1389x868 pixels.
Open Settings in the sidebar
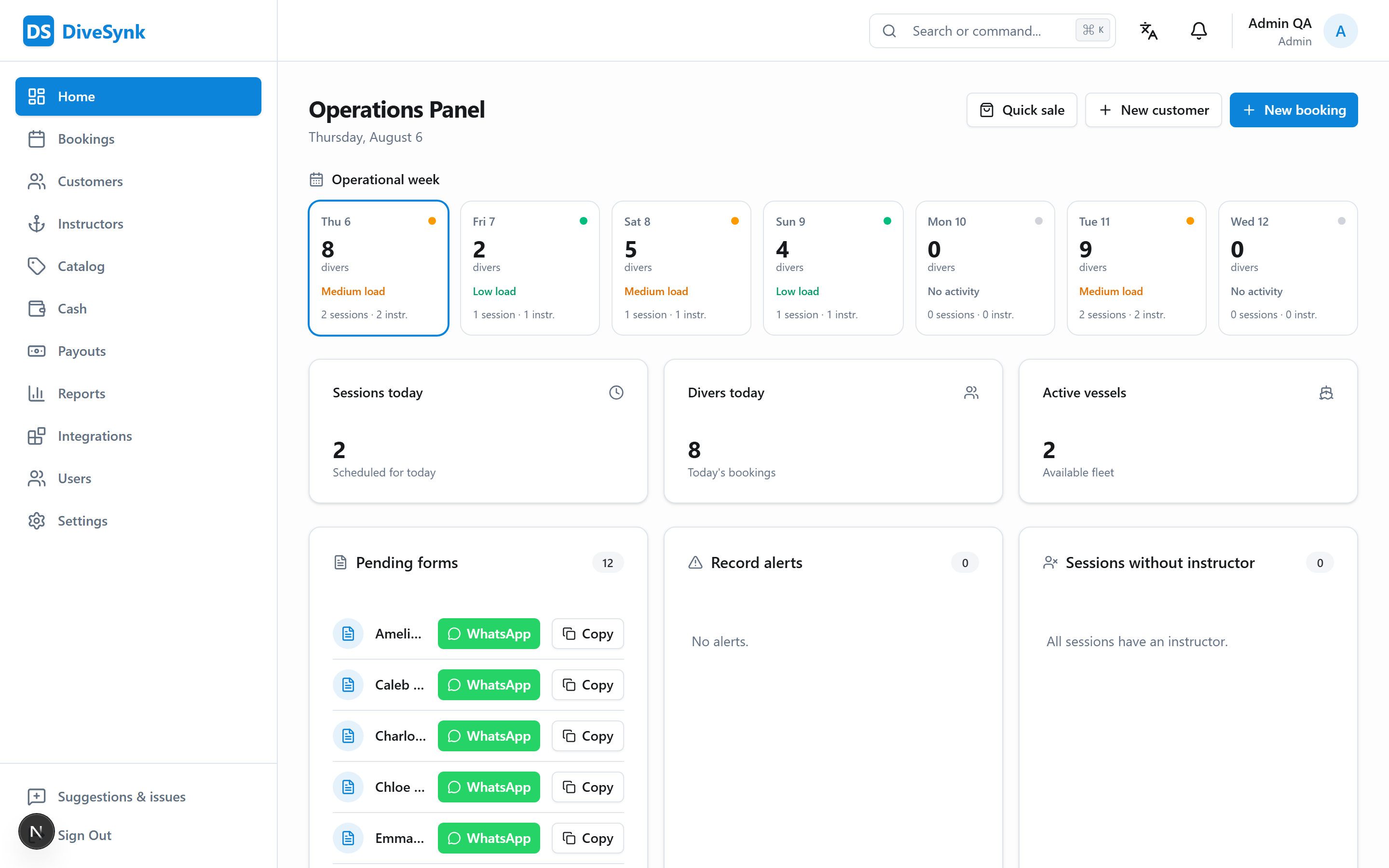coord(138,521)
